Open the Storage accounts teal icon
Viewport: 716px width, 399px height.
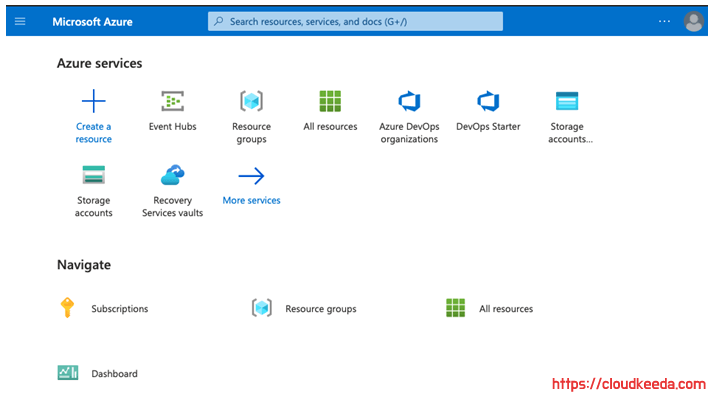click(x=94, y=175)
